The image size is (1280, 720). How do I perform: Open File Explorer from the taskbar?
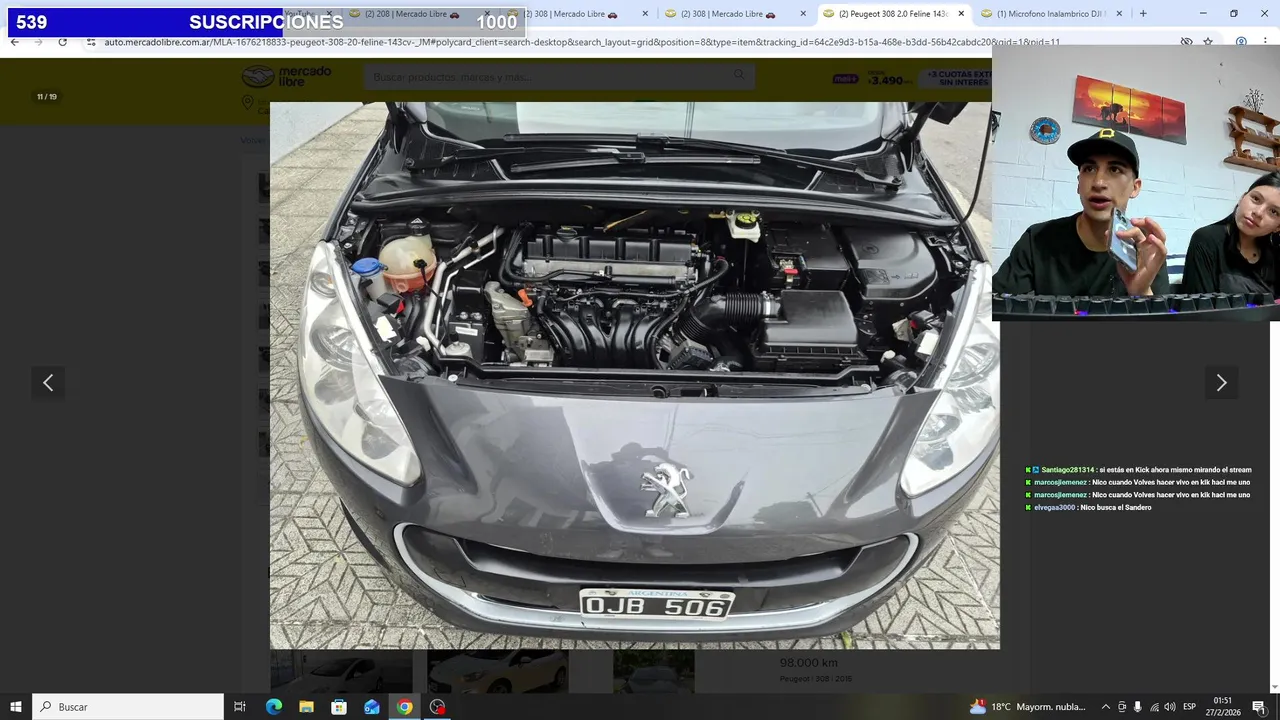tap(306, 707)
